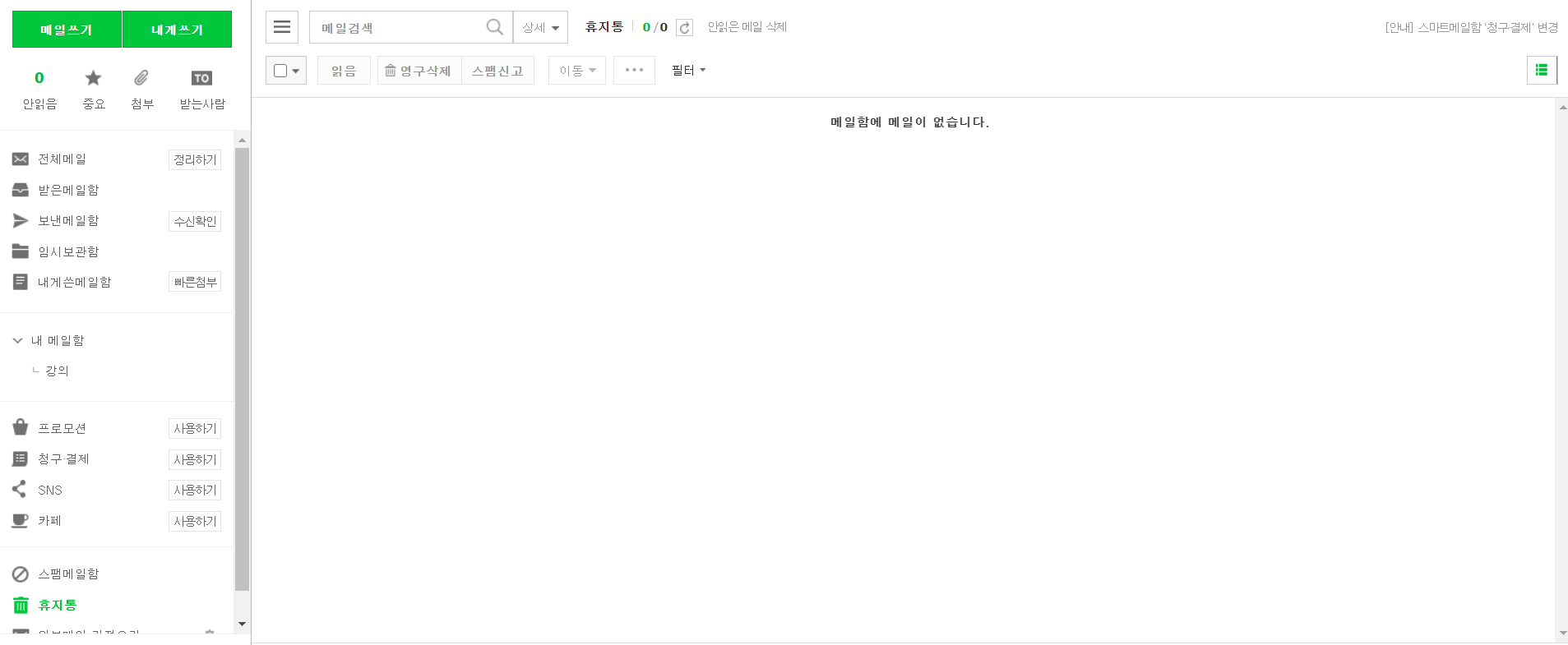Screen dimensions: 1568x645
Task: Open the 받은메일함 inbox
Action: coord(68,190)
